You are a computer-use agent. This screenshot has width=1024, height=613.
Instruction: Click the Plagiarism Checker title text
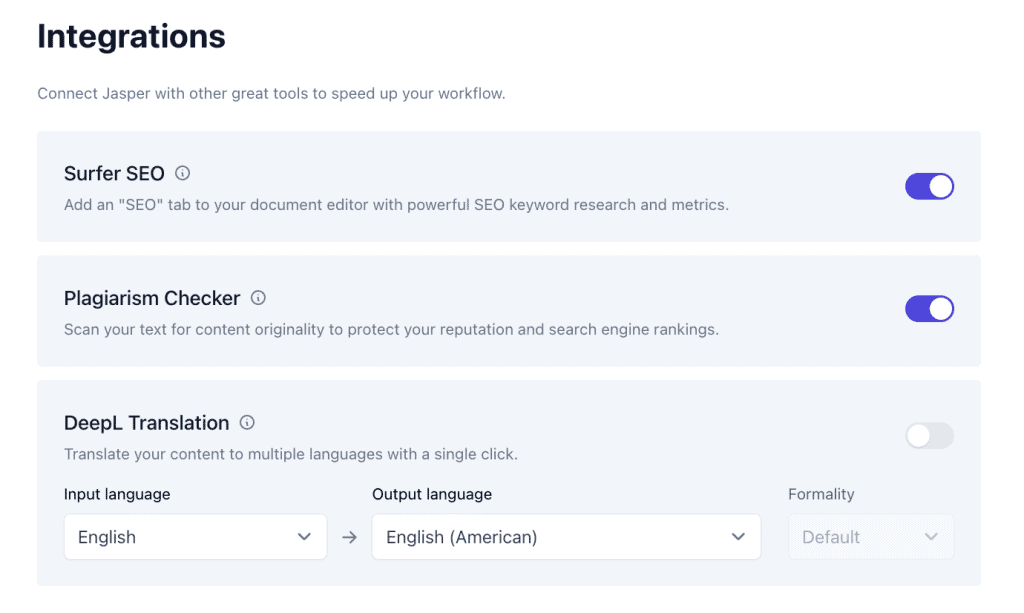tap(152, 298)
